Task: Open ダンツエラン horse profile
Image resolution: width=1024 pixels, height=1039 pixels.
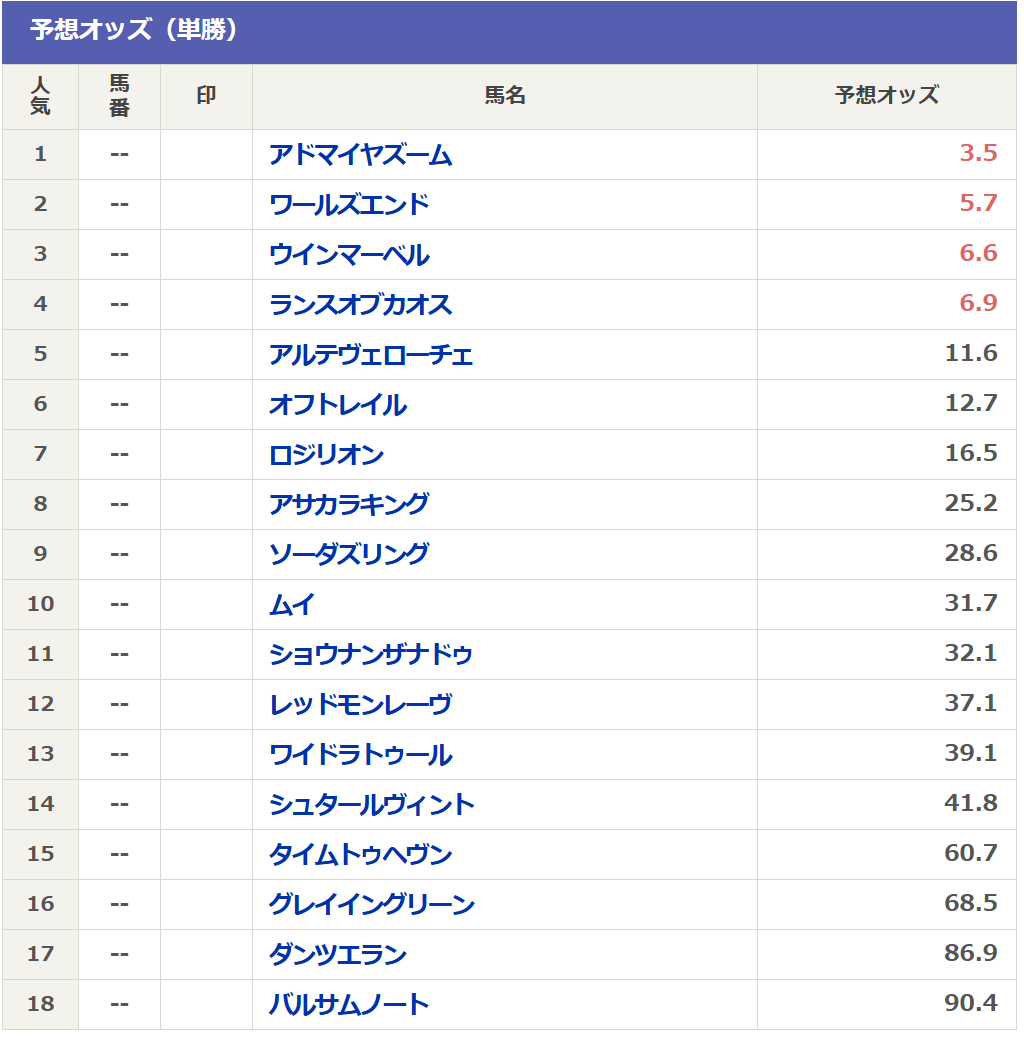Action: [x=338, y=955]
